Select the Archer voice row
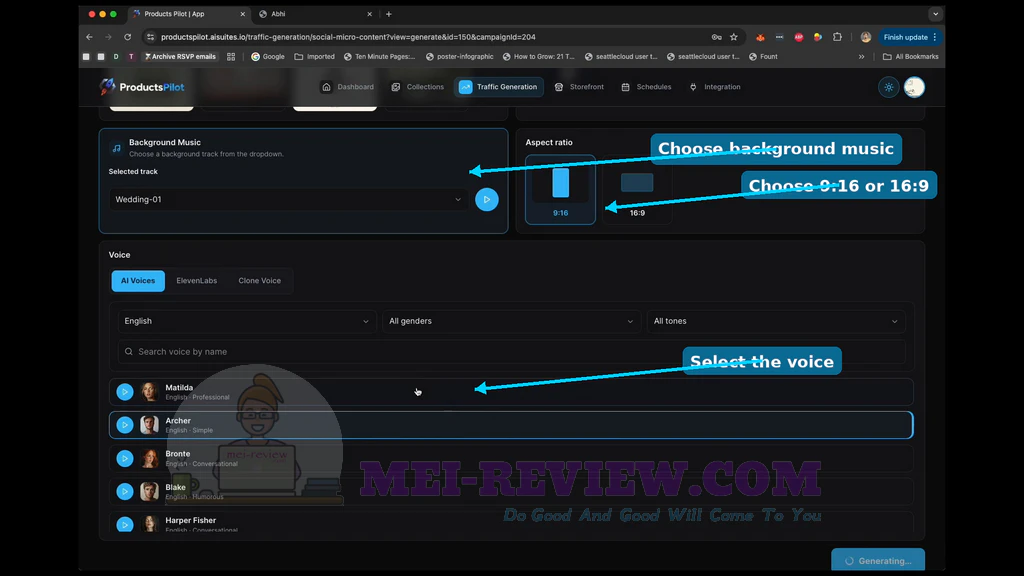This screenshot has width=1024, height=576. (511, 425)
